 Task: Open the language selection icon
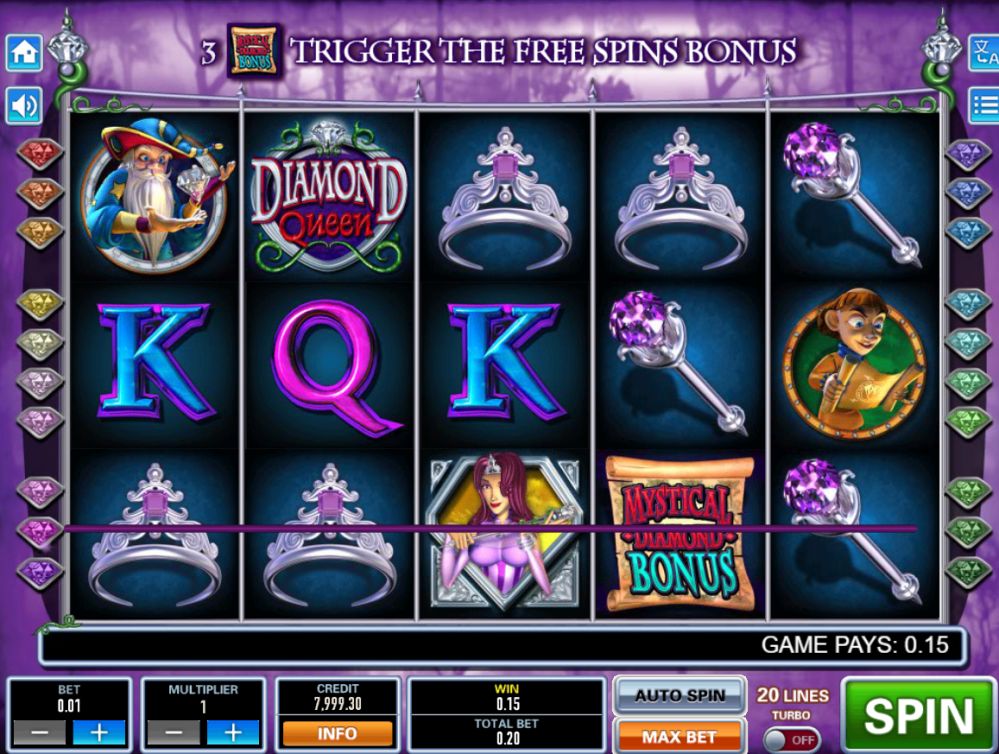tap(984, 52)
